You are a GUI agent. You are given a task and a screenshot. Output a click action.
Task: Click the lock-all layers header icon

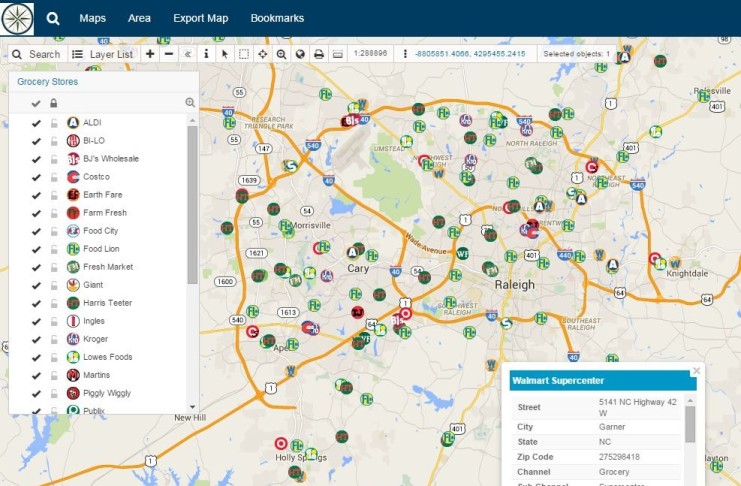coord(53,103)
